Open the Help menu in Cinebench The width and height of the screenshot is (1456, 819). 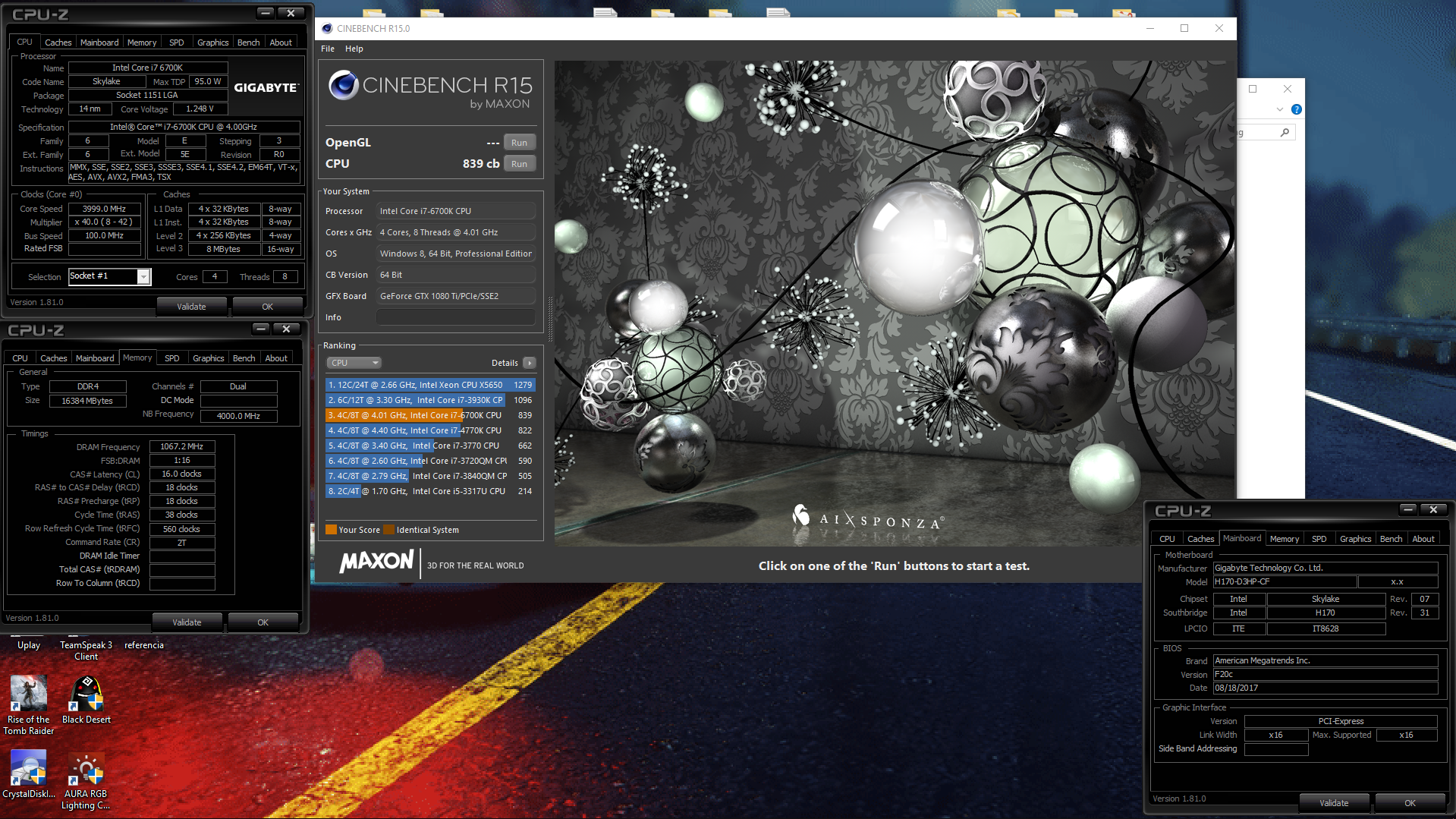pyautogui.click(x=354, y=49)
